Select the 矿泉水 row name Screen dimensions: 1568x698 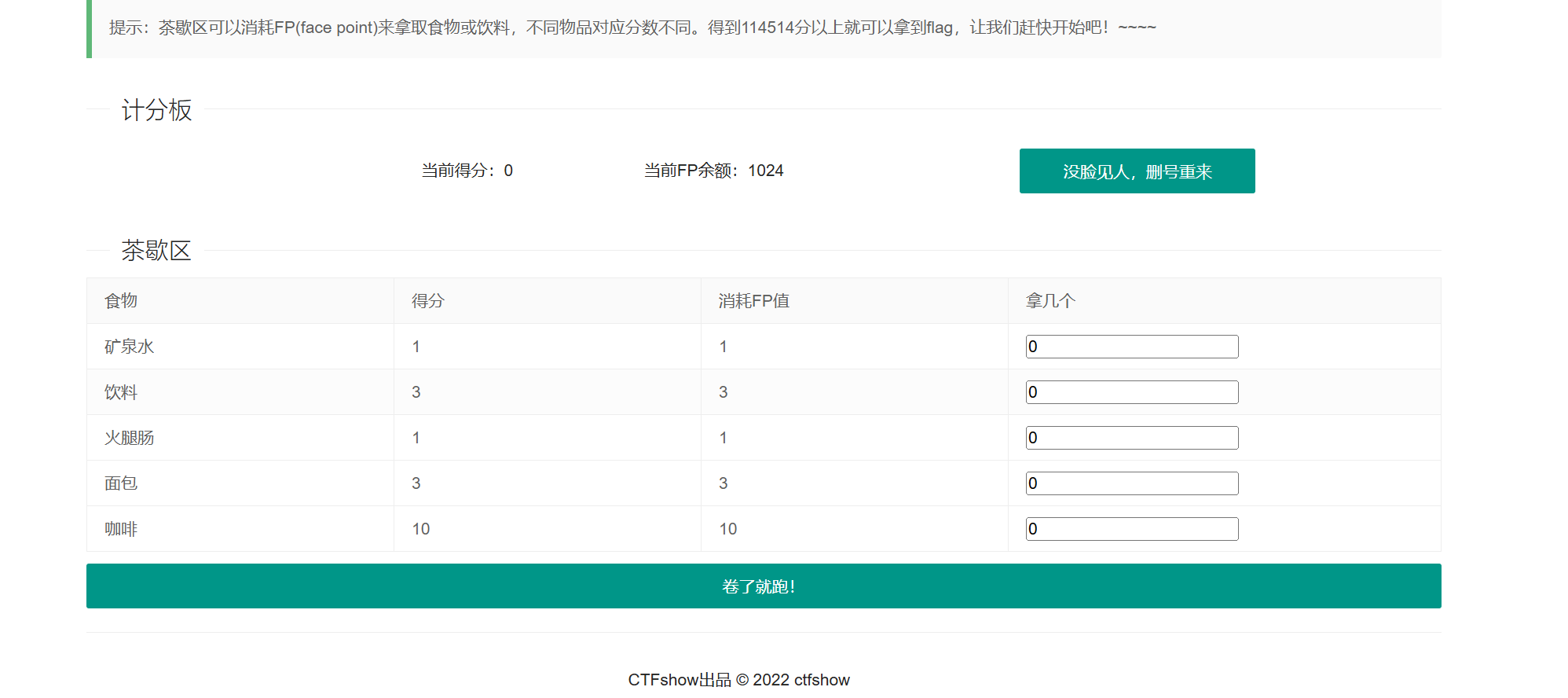tap(130, 347)
